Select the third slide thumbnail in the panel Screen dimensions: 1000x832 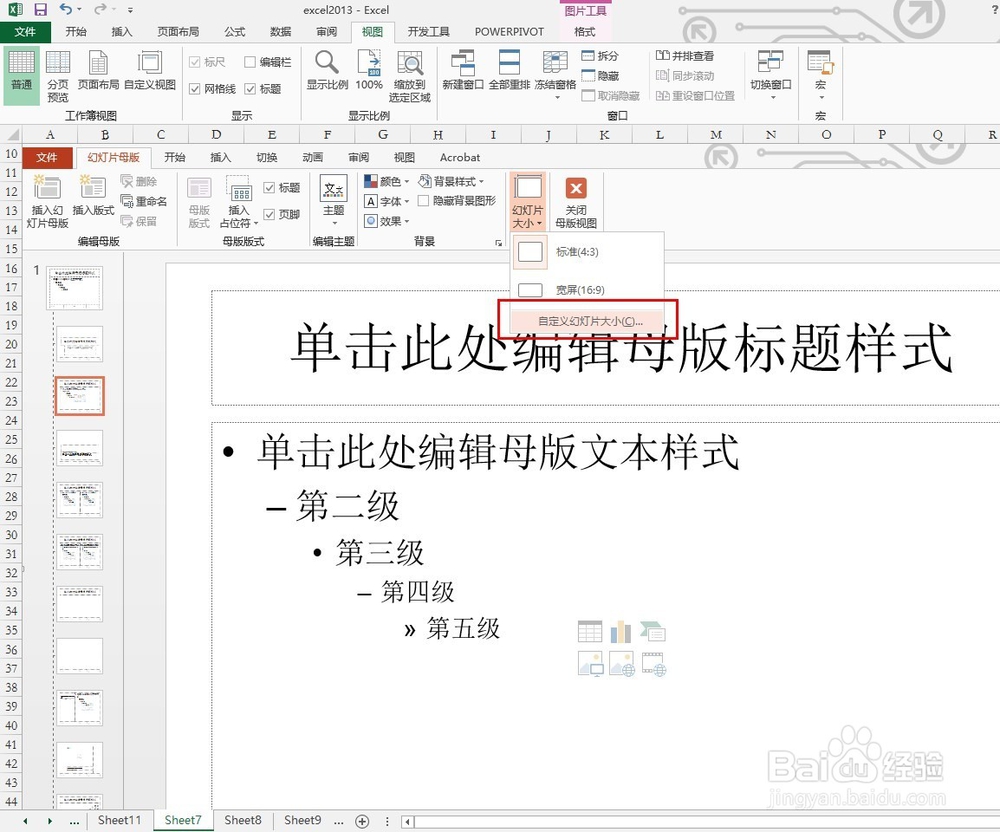click(x=79, y=395)
